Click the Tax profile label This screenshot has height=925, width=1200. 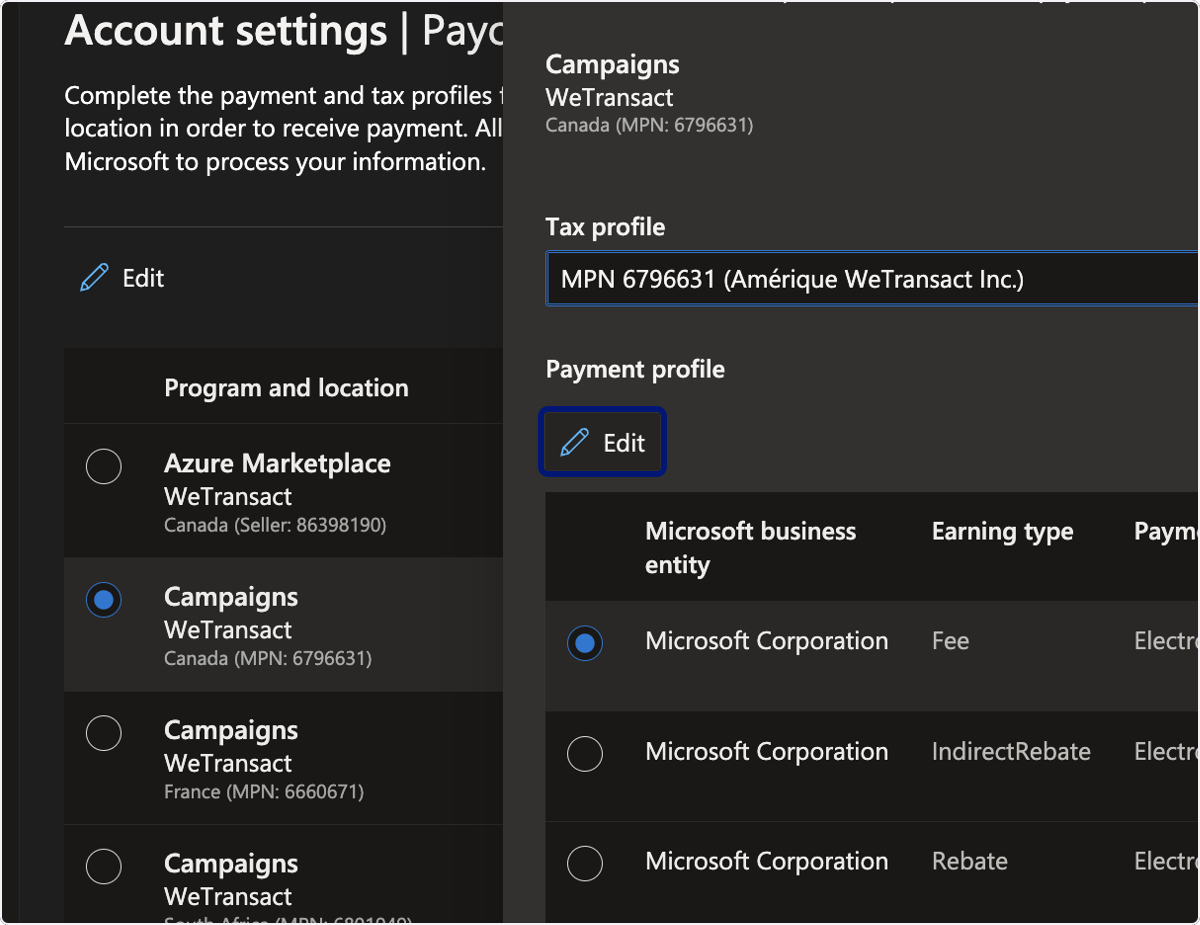point(605,227)
